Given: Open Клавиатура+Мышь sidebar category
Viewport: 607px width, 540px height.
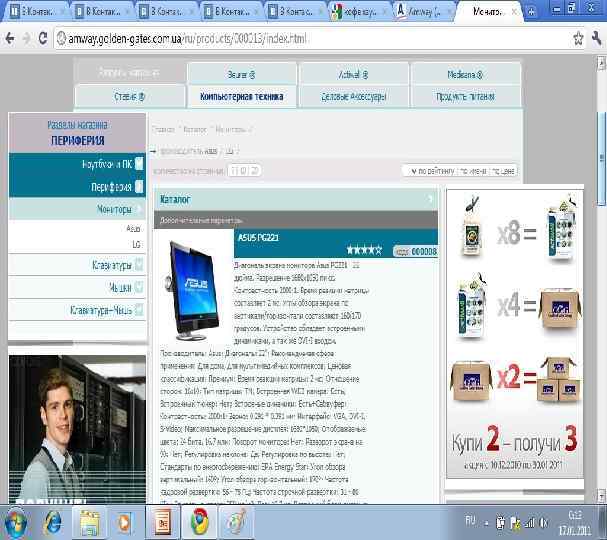Looking at the screenshot, I should pos(101,310).
